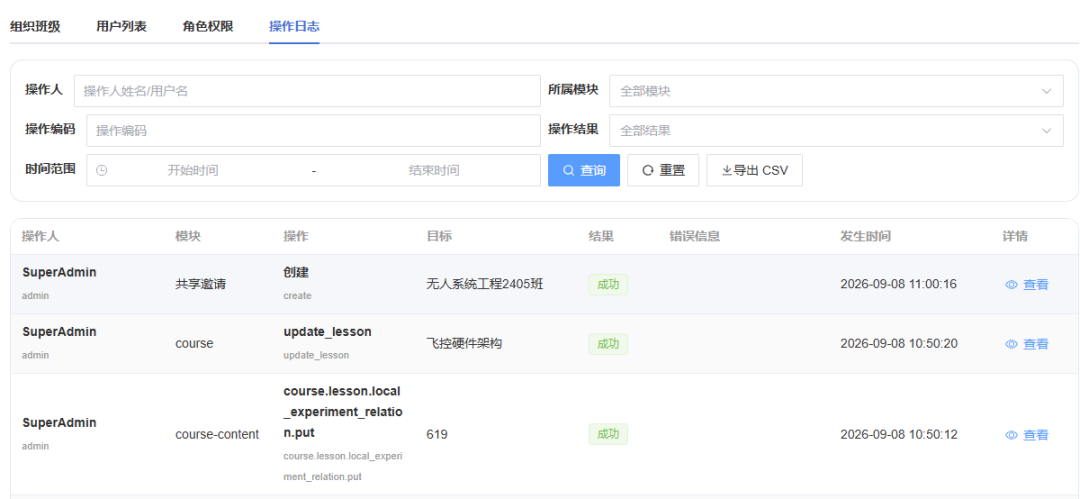Click the 结束时间 date field
Image resolution: width=1080 pixels, height=499 pixels.
(x=434, y=170)
